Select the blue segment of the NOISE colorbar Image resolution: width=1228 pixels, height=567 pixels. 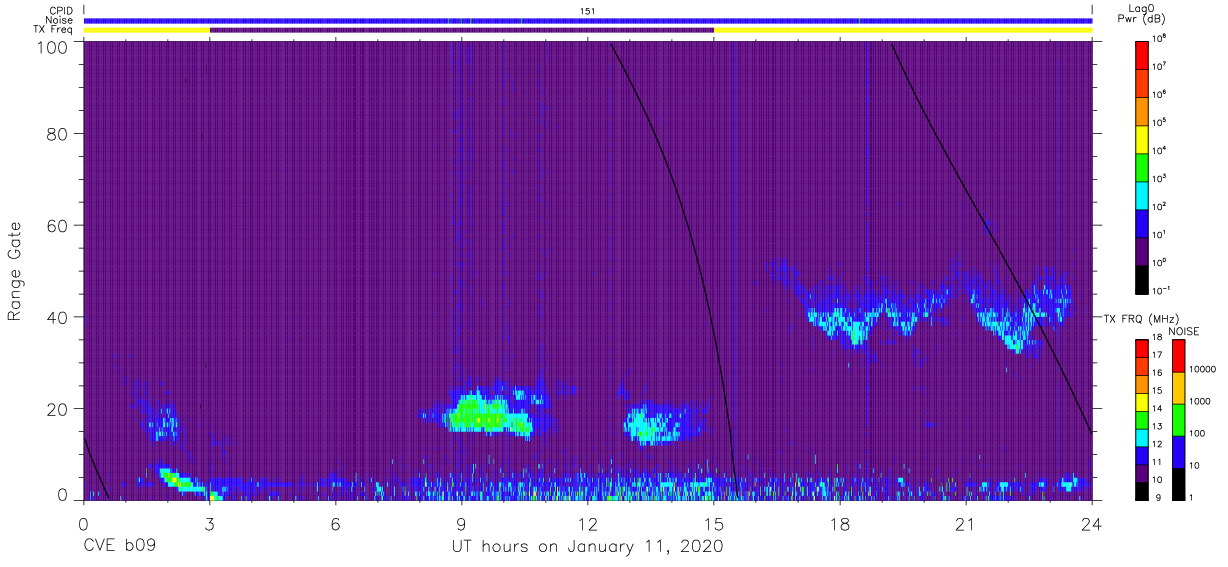click(x=1178, y=450)
